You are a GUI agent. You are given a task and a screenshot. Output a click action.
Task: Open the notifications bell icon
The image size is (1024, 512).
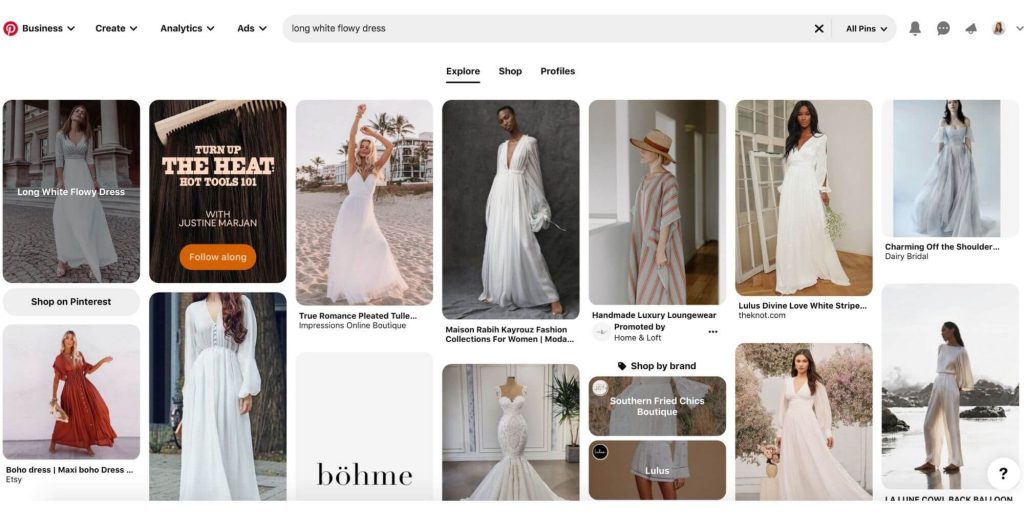pyautogui.click(x=915, y=29)
